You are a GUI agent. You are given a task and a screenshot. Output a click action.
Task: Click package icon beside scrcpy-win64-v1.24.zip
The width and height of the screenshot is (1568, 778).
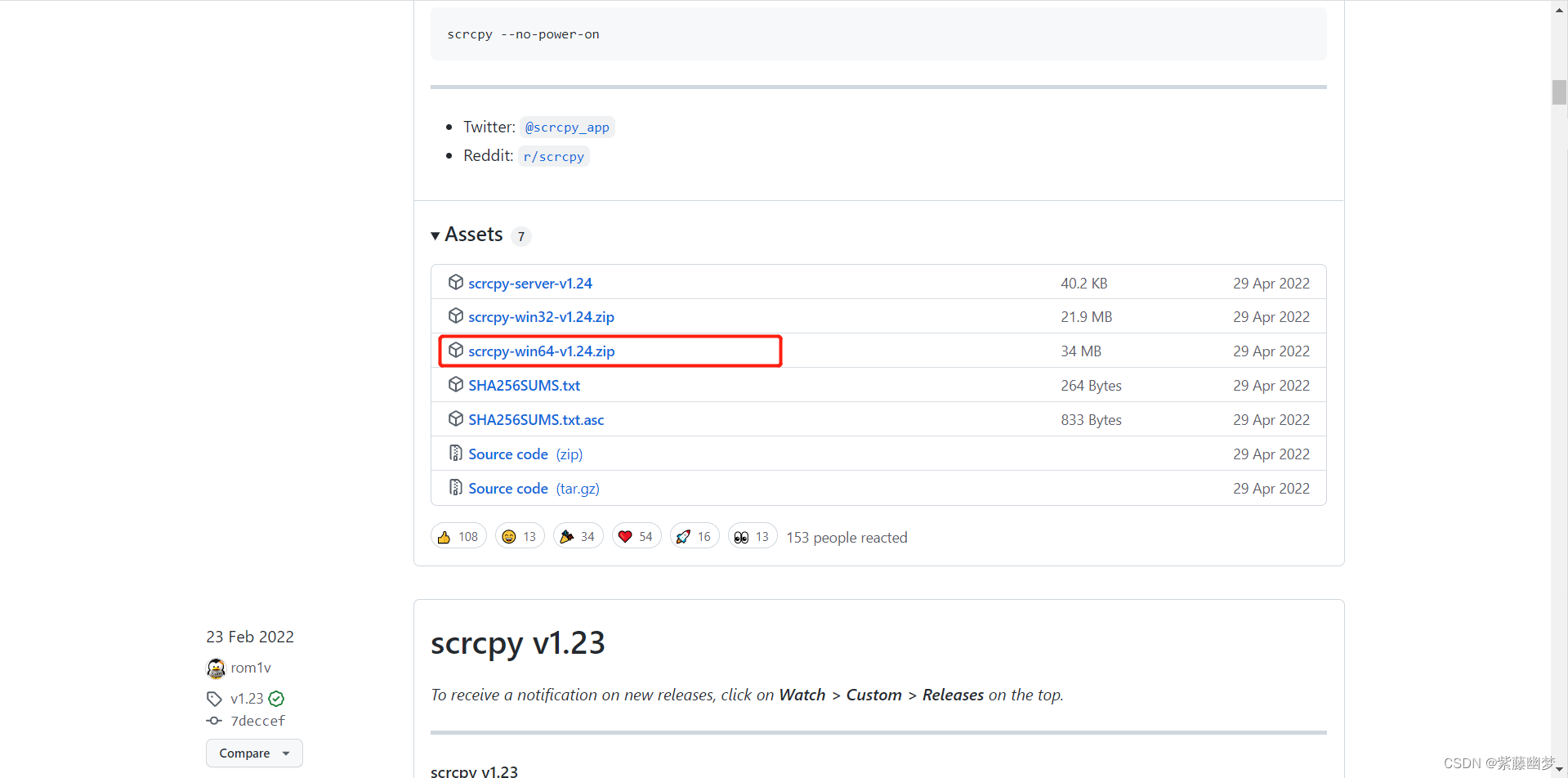(456, 350)
